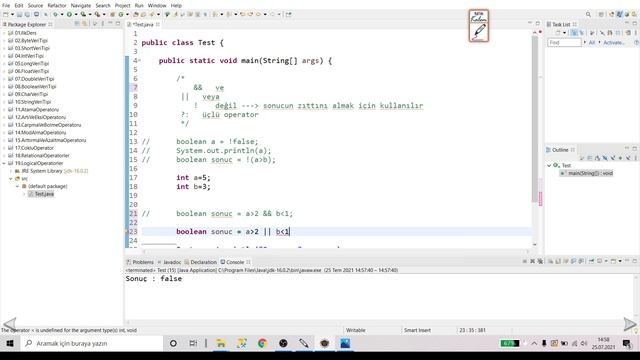Open the Source menu
640x360 pixels.
[35, 5]
